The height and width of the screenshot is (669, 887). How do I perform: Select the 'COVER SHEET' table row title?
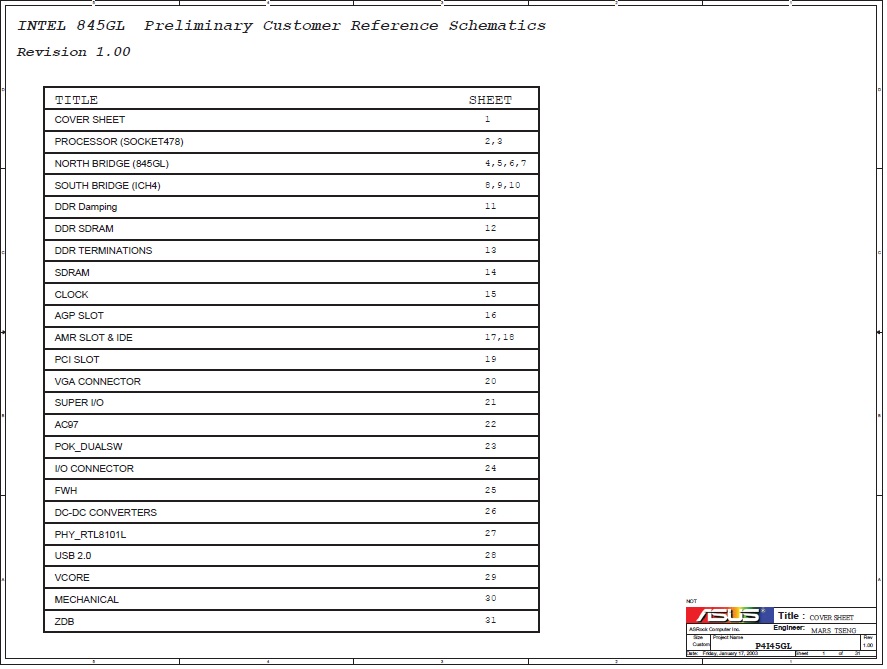pos(89,120)
